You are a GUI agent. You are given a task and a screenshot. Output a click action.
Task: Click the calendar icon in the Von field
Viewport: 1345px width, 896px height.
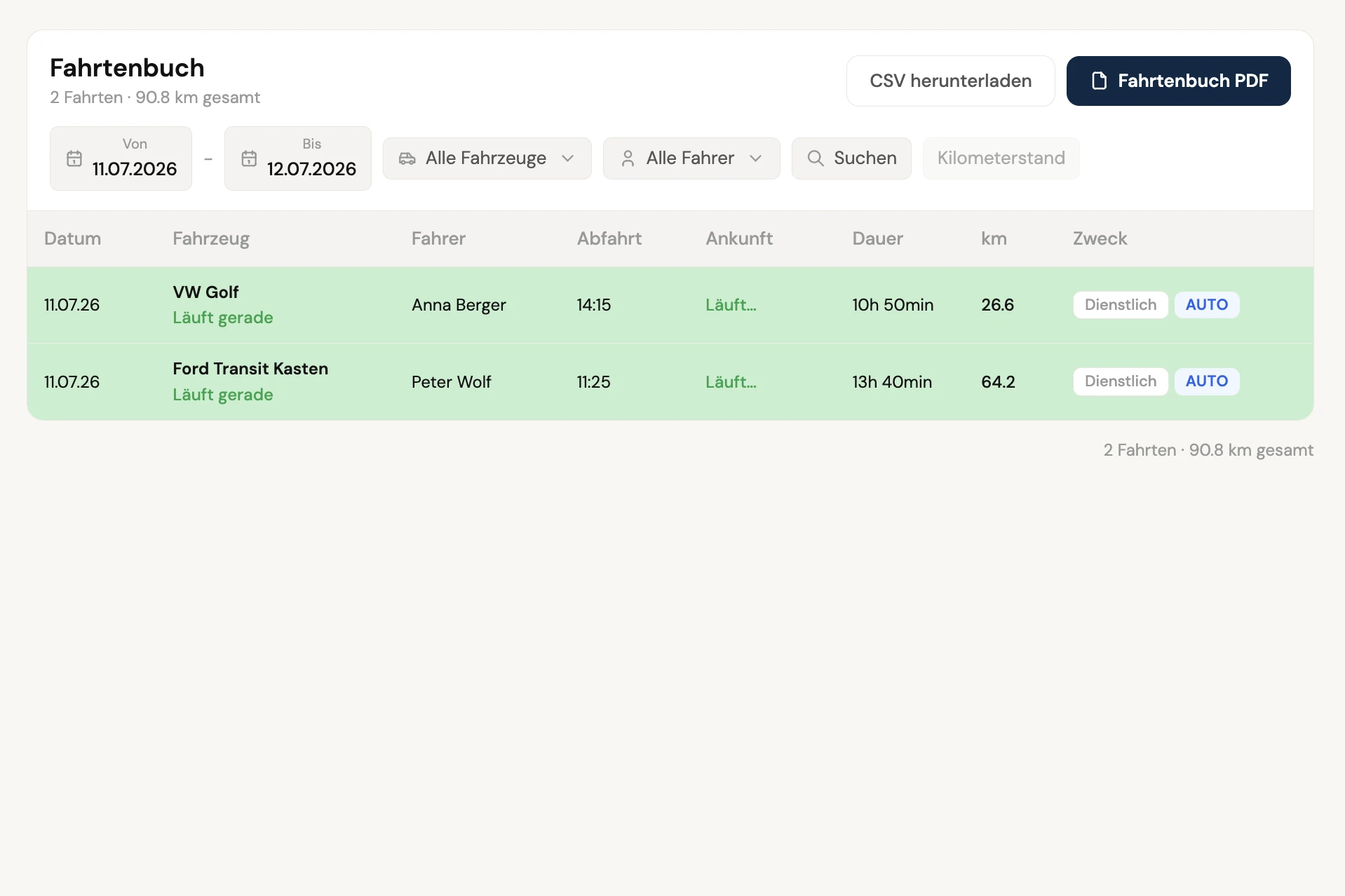pyautogui.click(x=74, y=158)
